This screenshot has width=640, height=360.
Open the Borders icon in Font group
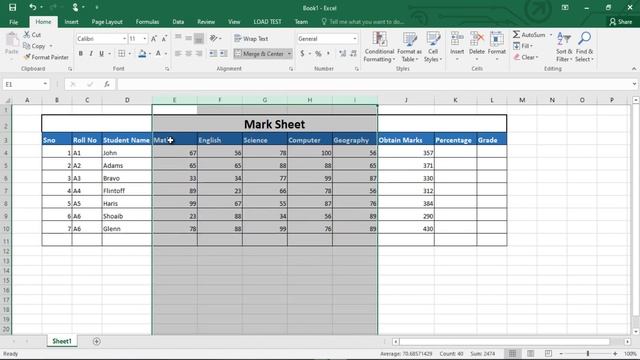[x=122, y=53]
